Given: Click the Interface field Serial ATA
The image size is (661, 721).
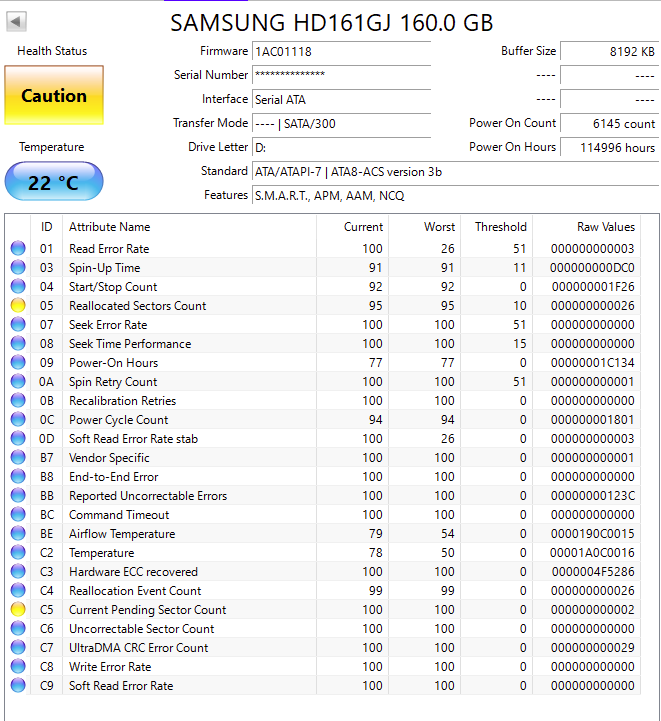Looking at the screenshot, I should click(x=341, y=99).
